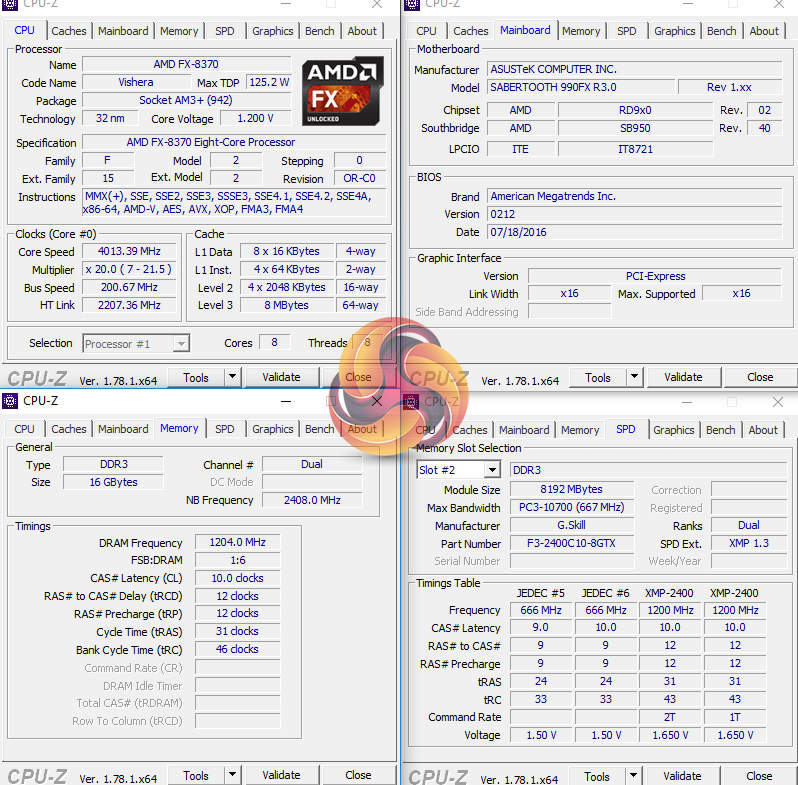The height and width of the screenshot is (785, 798).
Task: Open Memory tab in CPU window
Action: (179, 31)
